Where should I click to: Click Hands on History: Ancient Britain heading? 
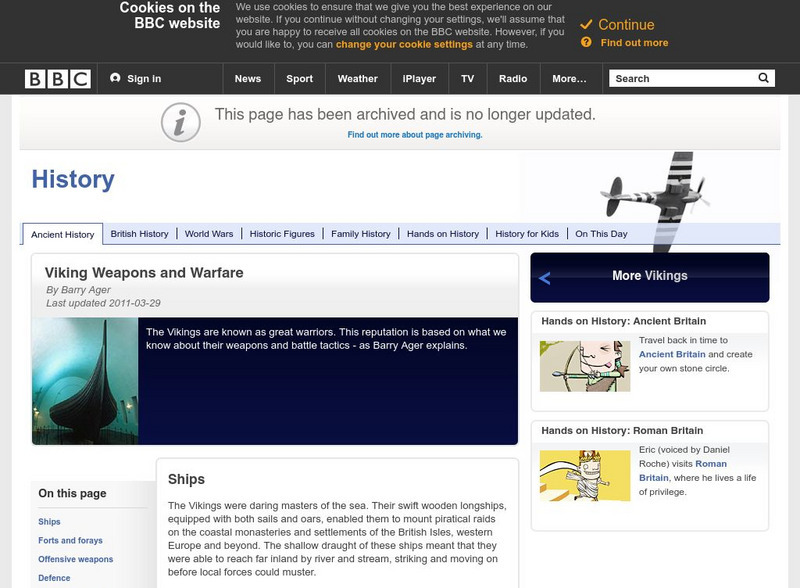click(623, 321)
